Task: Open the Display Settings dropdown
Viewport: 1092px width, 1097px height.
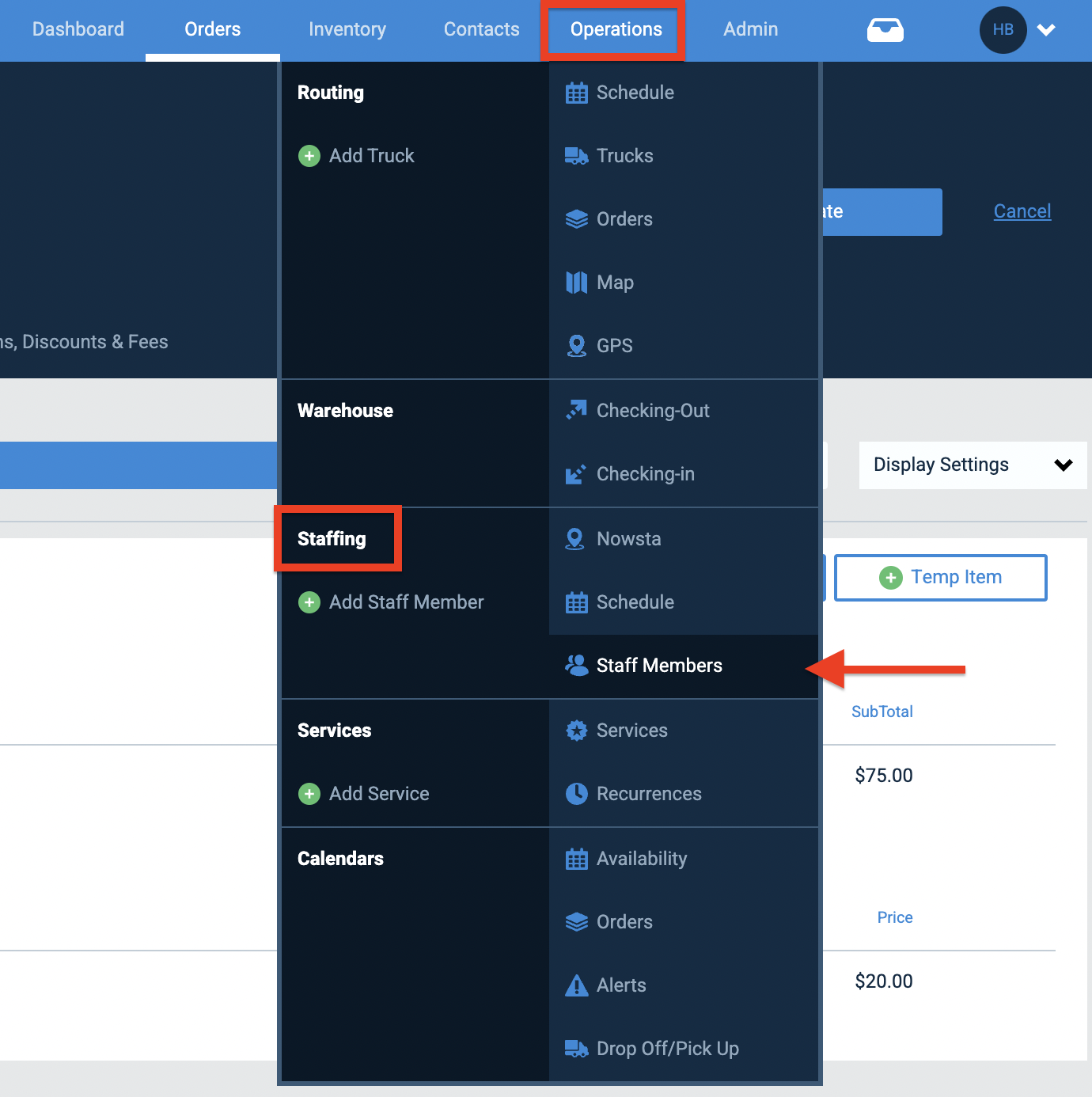Action: 973,465
